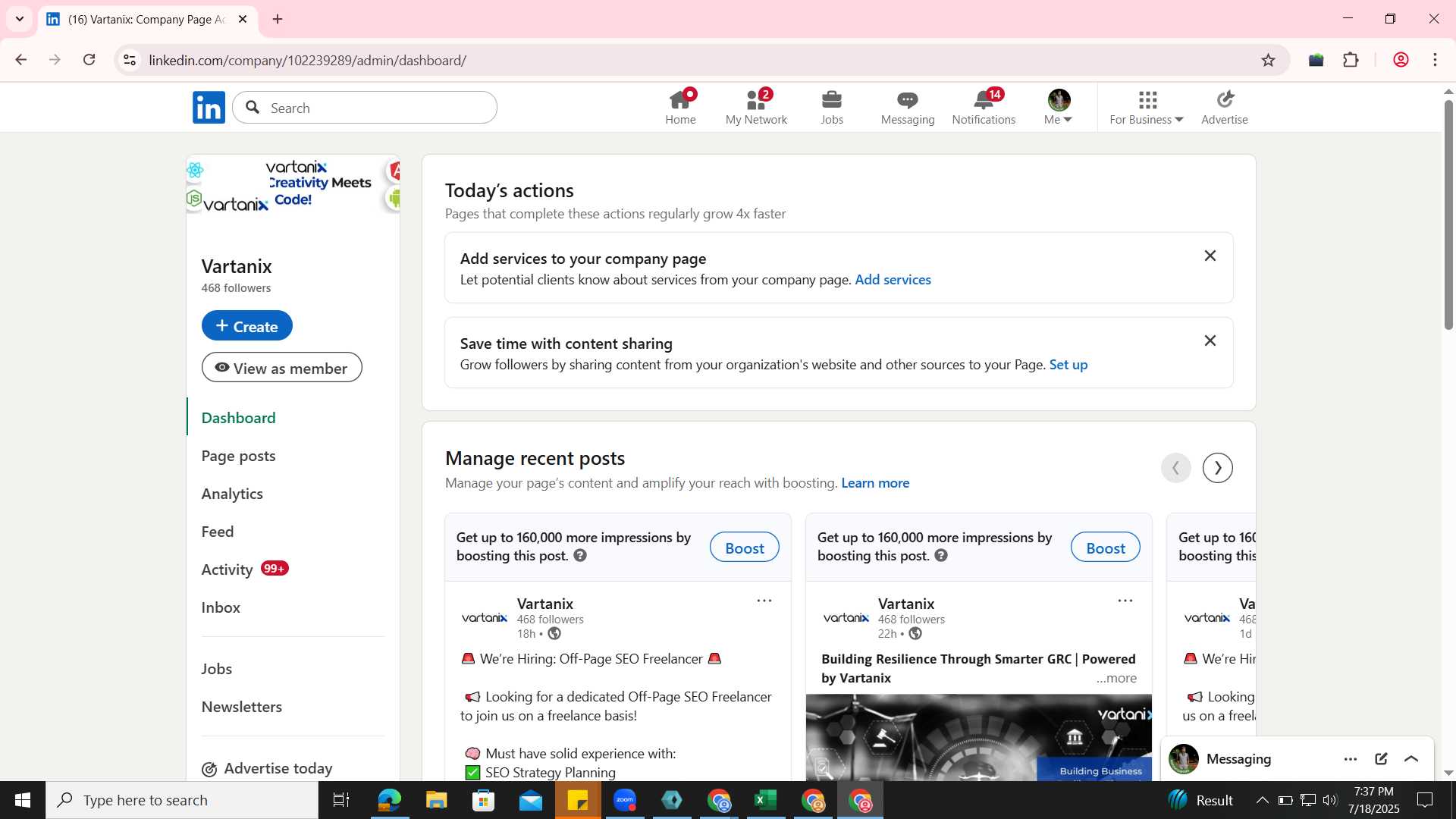1456x819 pixels.
Task: Click the Create button
Action: click(246, 325)
